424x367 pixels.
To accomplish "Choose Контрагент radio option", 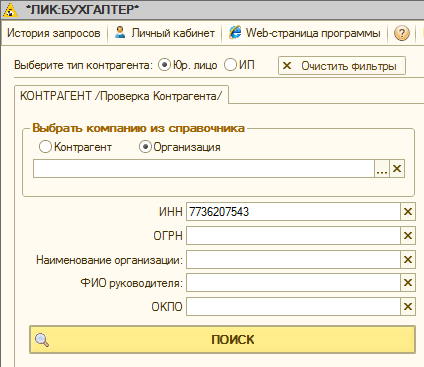I will [x=45, y=147].
